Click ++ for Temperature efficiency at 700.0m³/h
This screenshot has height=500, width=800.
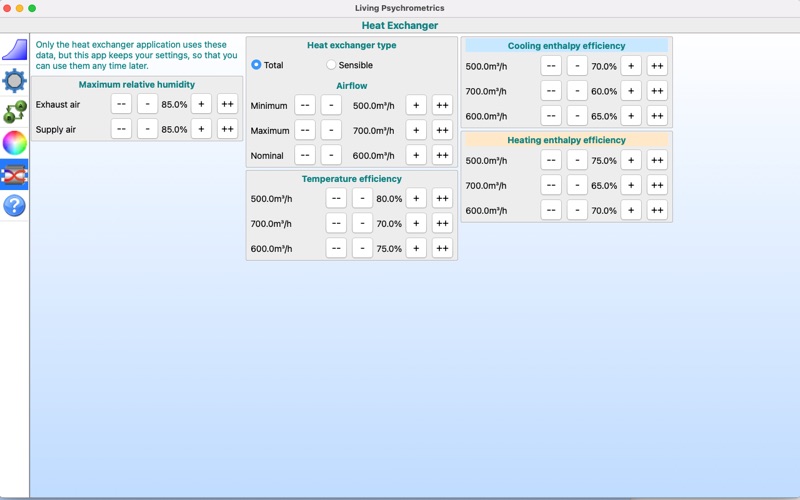(442, 223)
